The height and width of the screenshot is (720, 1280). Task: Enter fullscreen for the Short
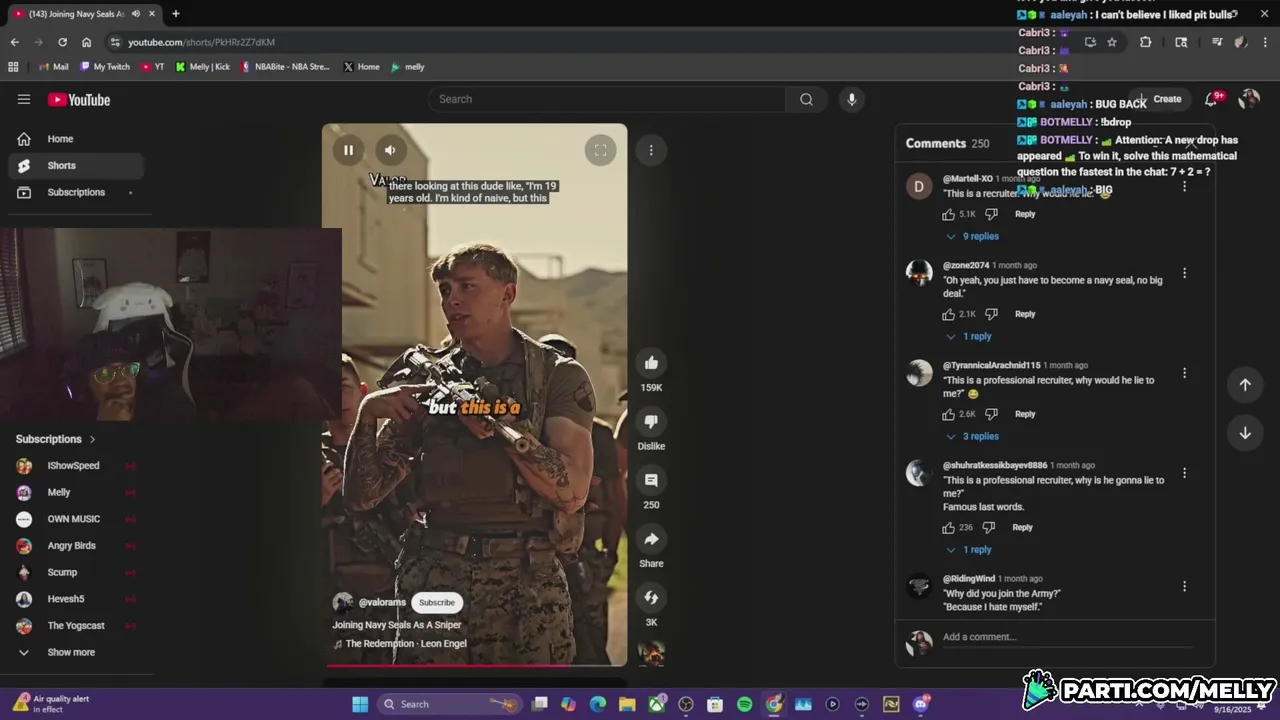600,150
